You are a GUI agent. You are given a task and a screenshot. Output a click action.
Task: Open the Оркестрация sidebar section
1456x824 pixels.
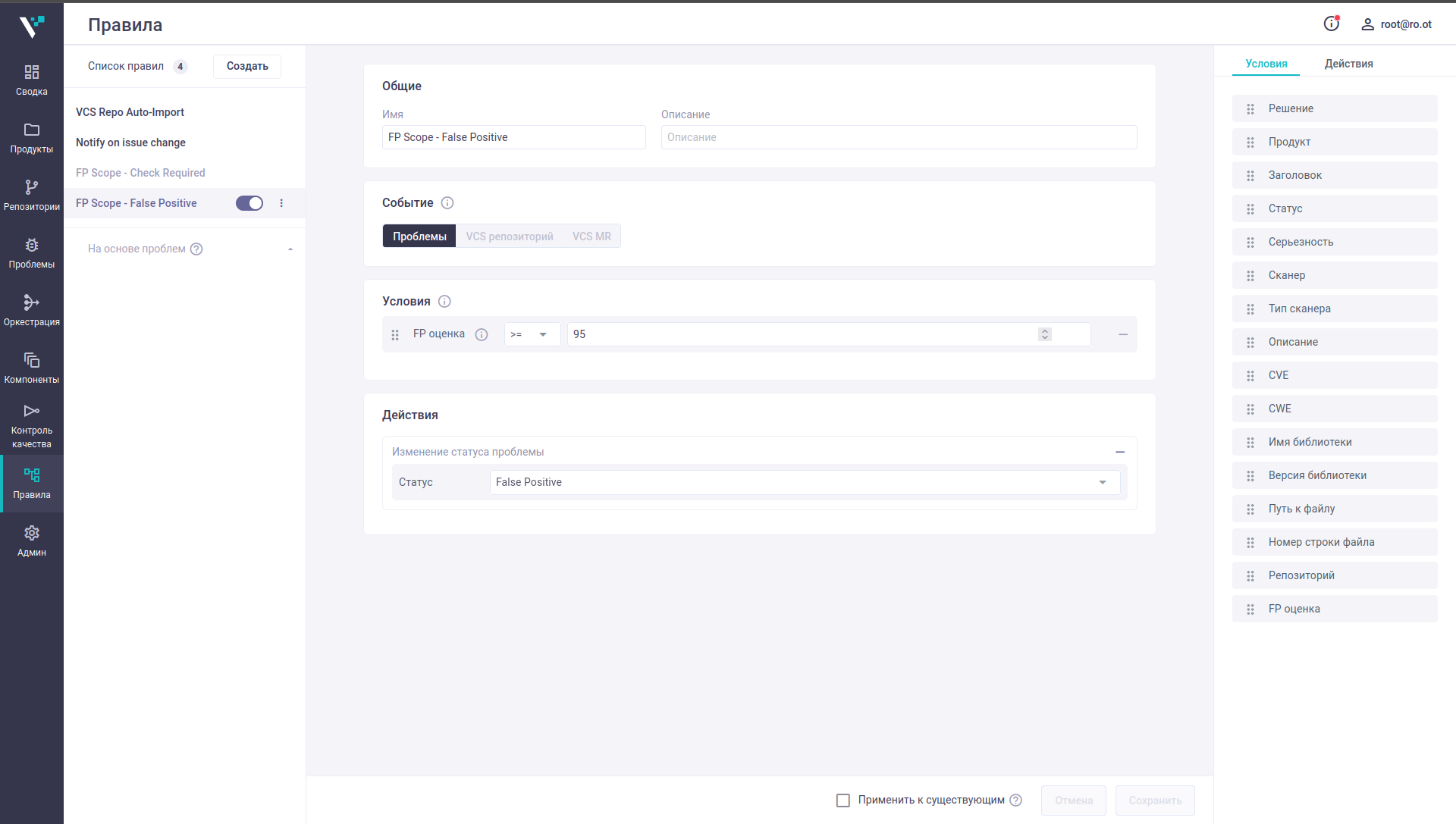pyautogui.click(x=31, y=311)
